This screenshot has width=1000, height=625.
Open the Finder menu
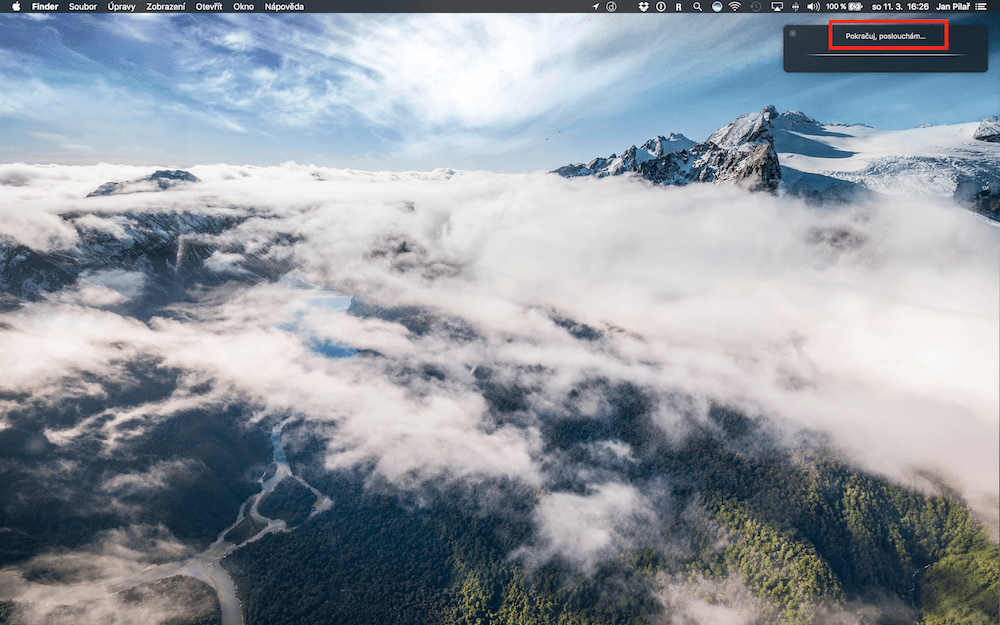tap(45, 6)
